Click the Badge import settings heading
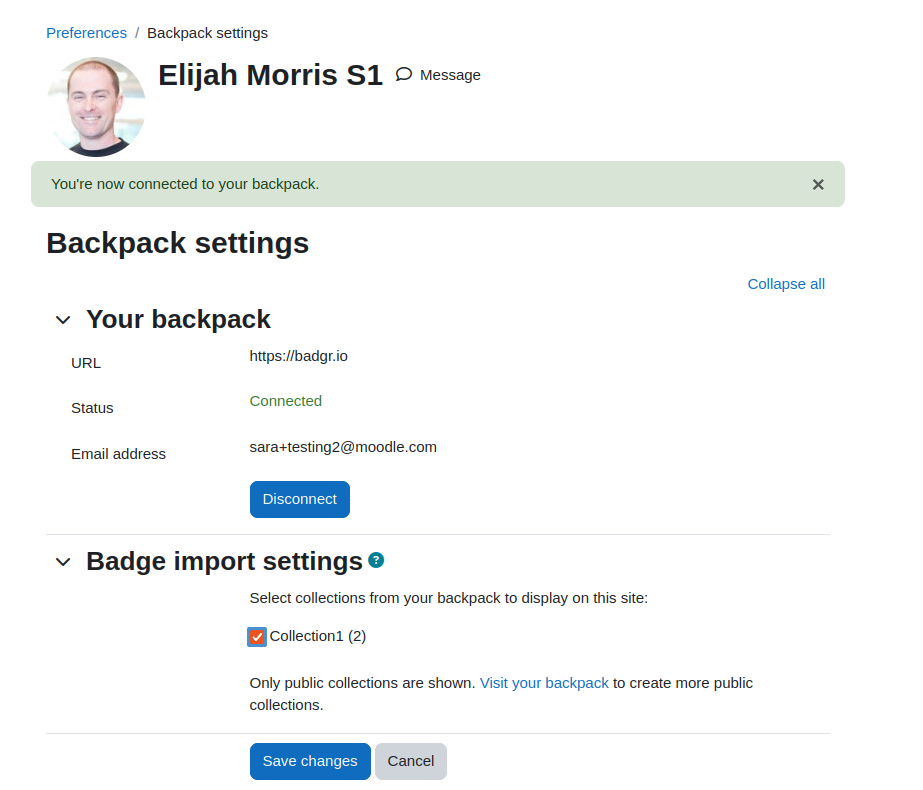Image resolution: width=923 pixels, height=790 pixels. click(224, 561)
